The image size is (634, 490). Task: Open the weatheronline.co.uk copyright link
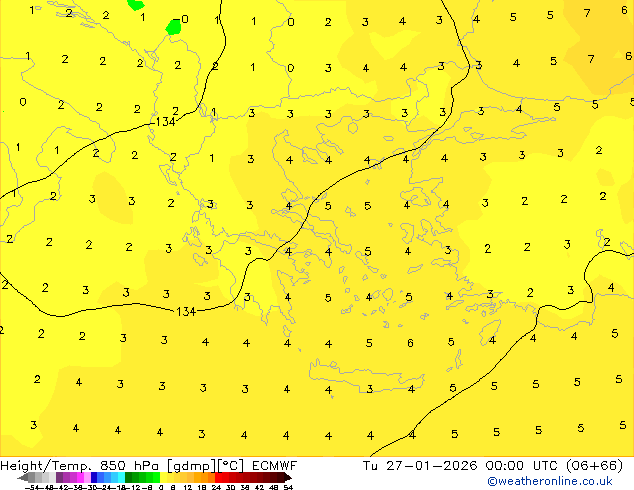pos(550,481)
